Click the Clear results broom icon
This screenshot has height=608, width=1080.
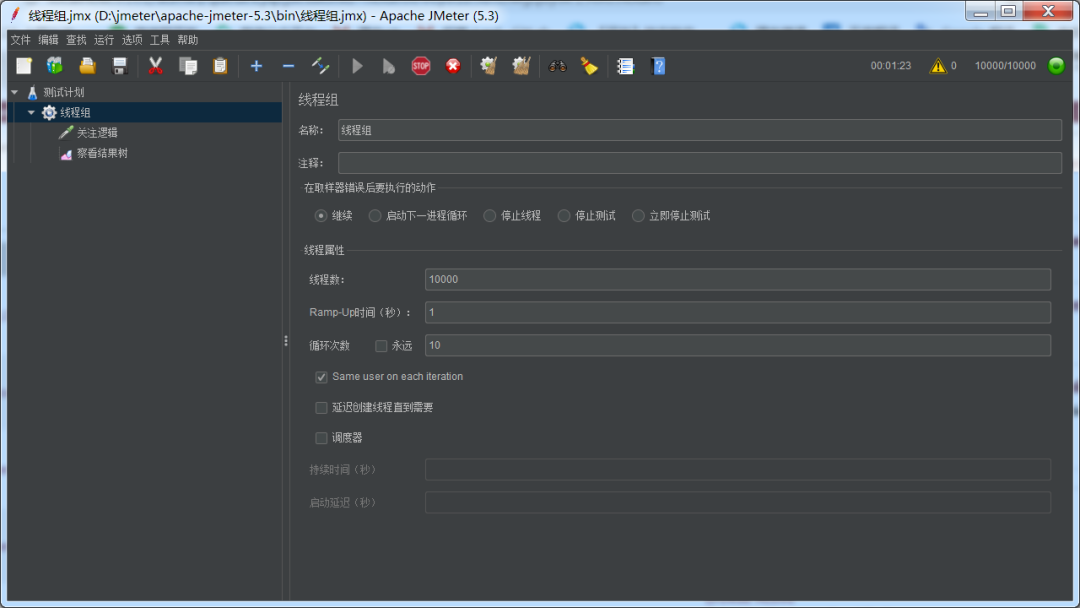489,66
